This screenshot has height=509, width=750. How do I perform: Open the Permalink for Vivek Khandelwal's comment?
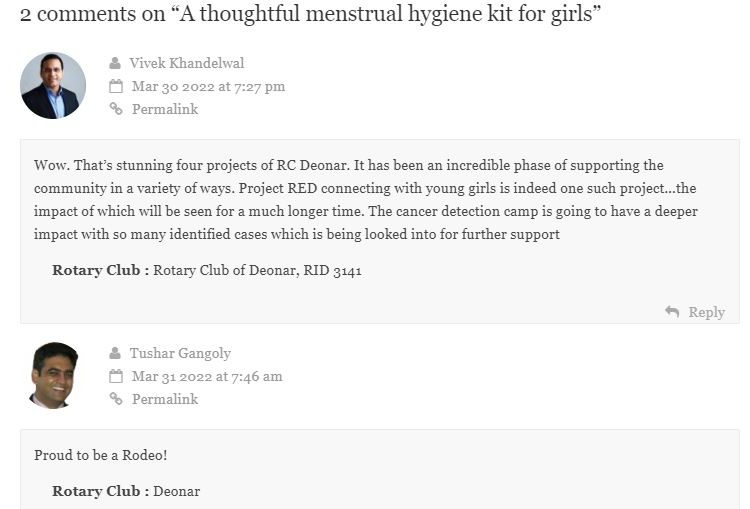[165, 110]
